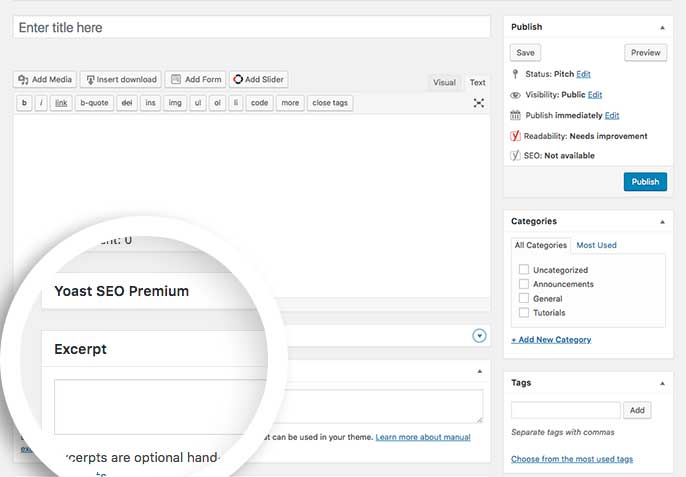Collapse the Publish panel
This screenshot has width=686, height=477.
(x=662, y=28)
